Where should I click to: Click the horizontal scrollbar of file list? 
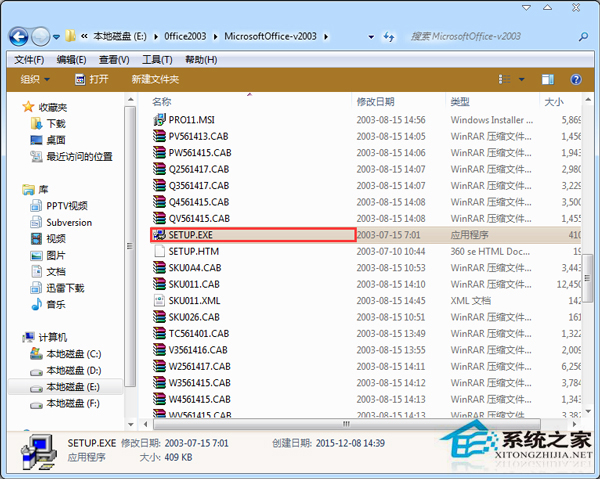coord(347,424)
